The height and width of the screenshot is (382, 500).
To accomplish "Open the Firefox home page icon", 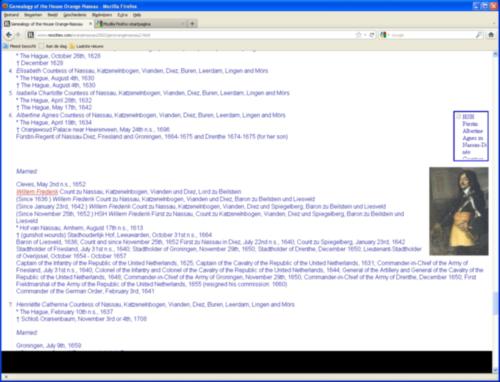I will pyautogui.click(x=491, y=35).
